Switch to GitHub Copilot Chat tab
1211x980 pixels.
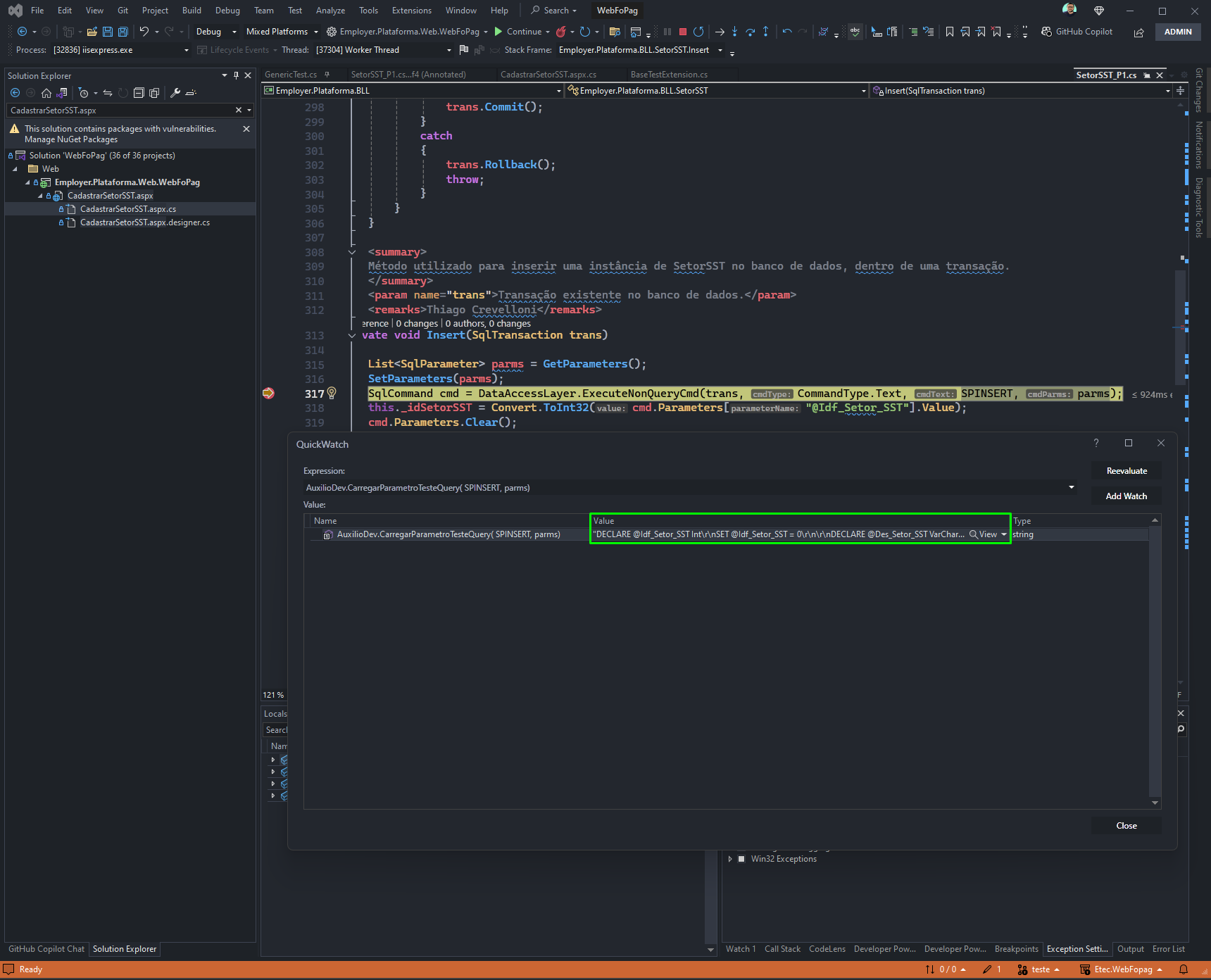tap(46, 949)
